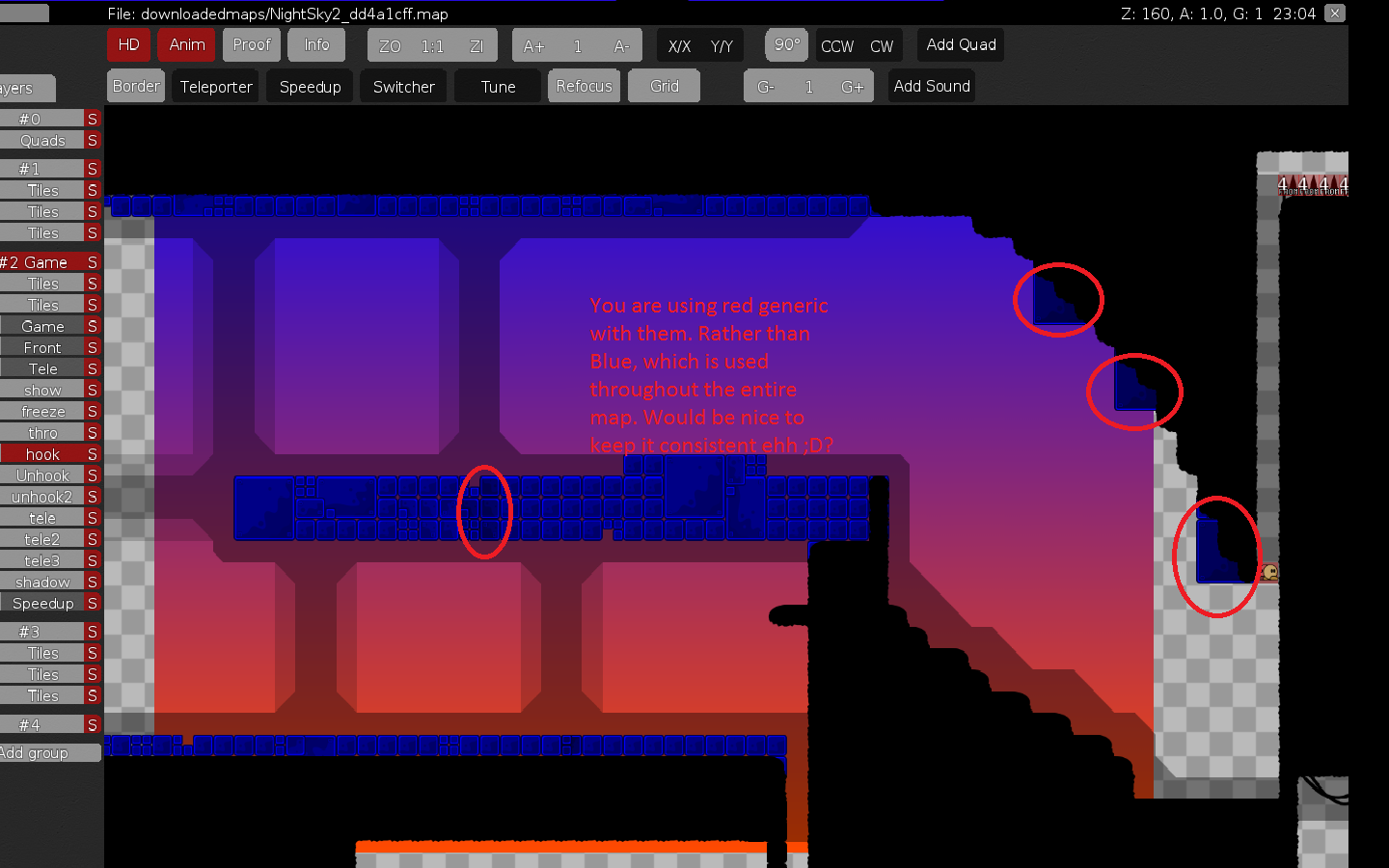Click Add Quad button

tap(961, 45)
